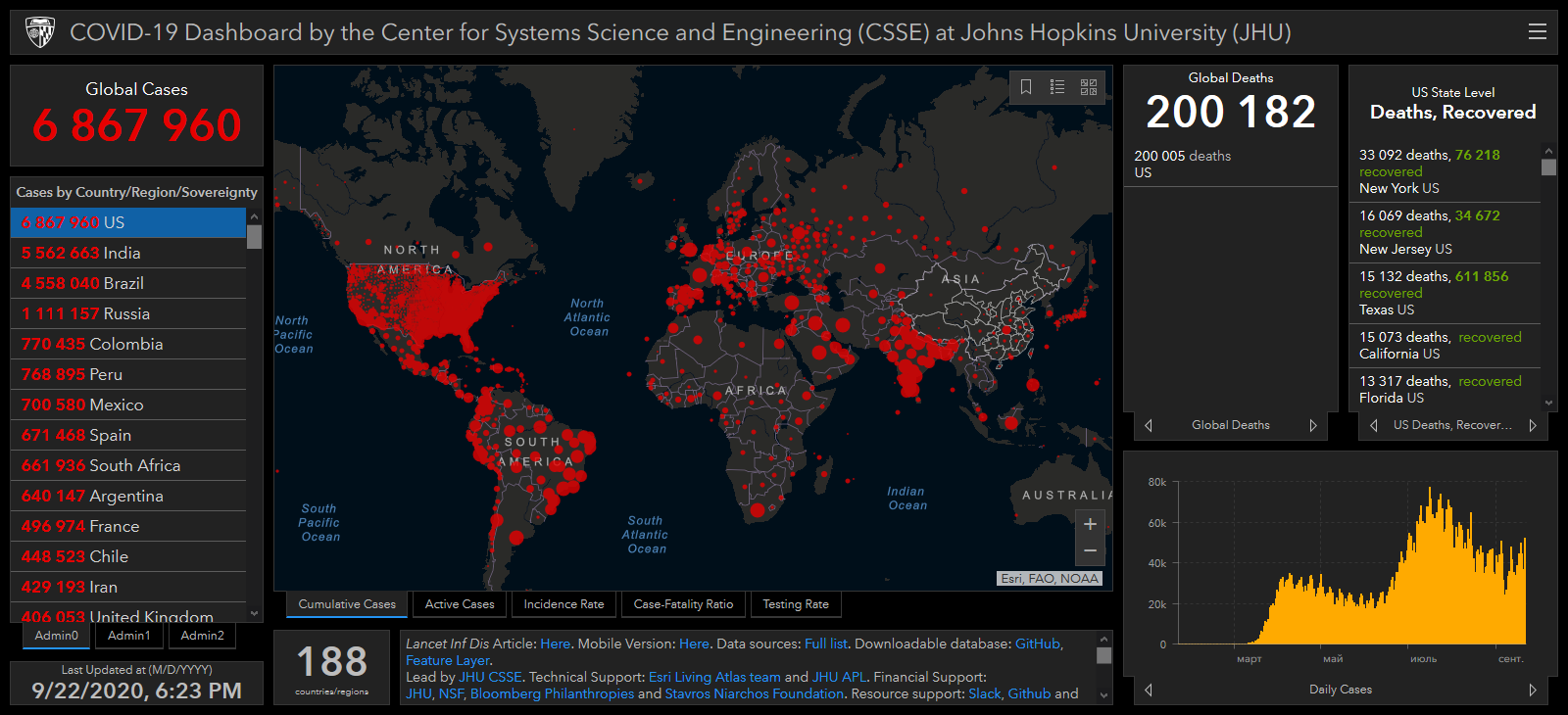Open the basemap gallery grid icon
This screenshot has height=715, width=1568.
pyautogui.click(x=1089, y=87)
